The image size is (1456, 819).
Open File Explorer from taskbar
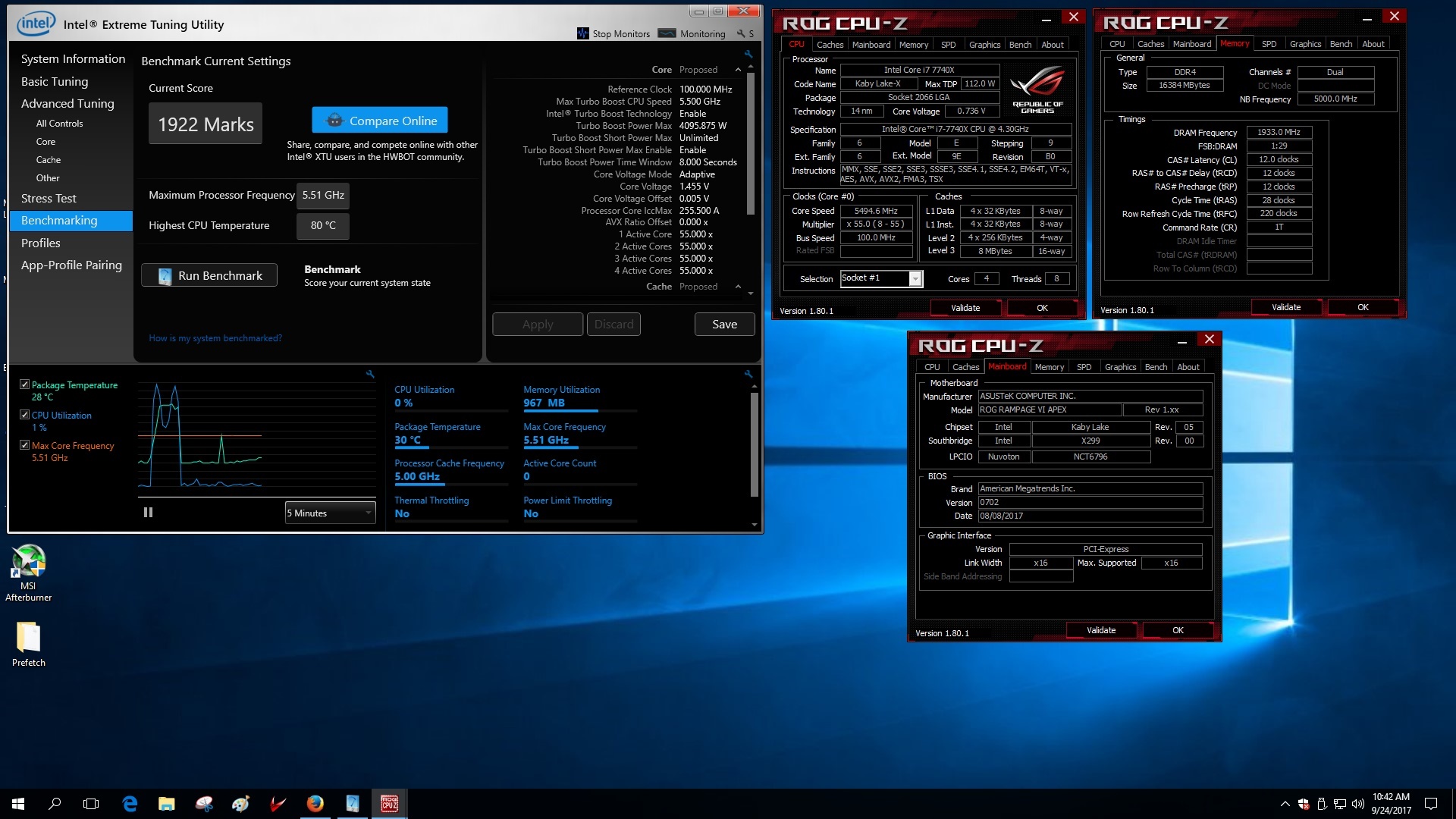[167, 804]
